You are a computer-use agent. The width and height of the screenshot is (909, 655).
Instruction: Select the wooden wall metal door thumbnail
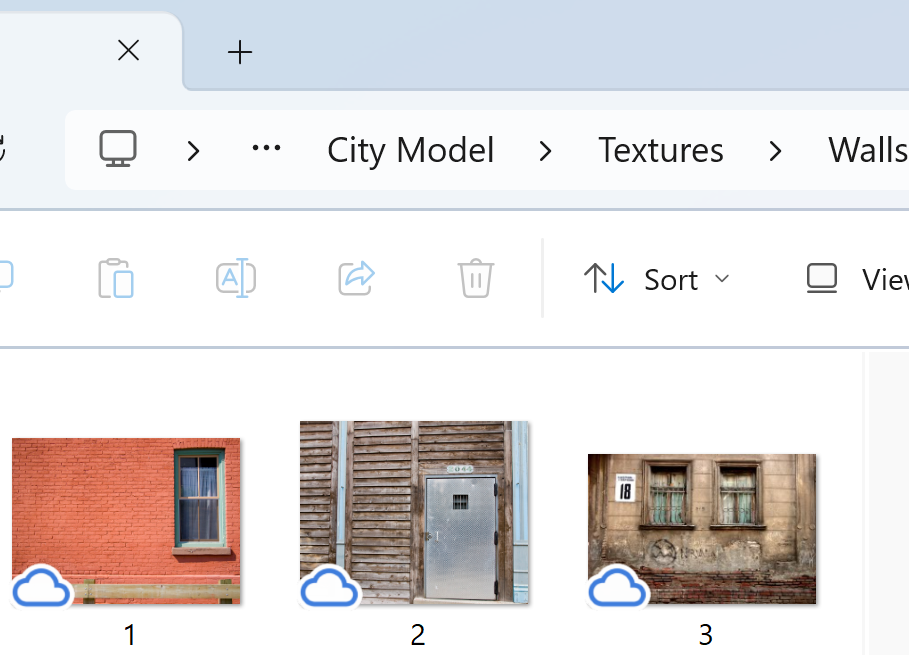click(x=414, y=512)
